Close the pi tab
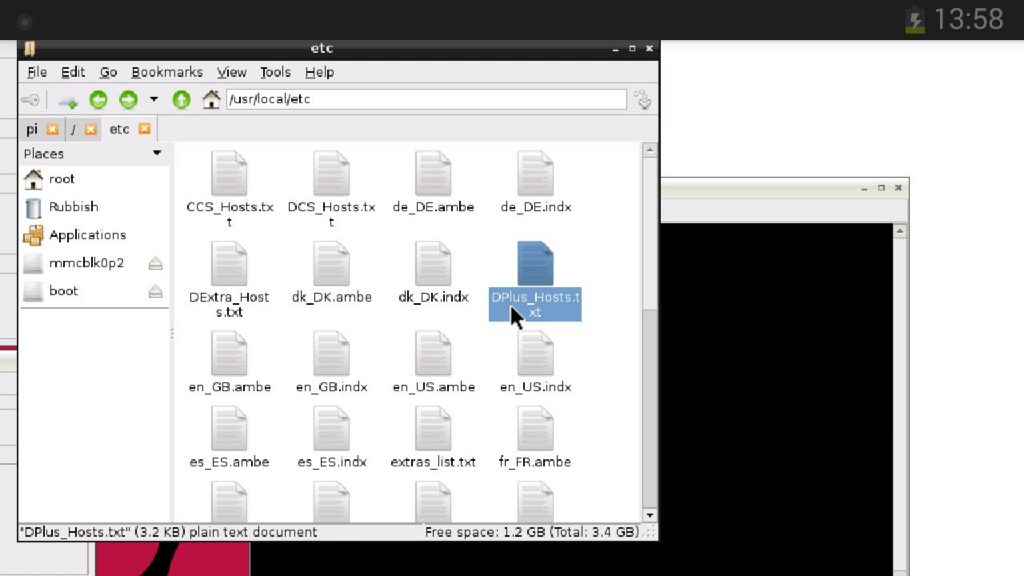 (52, 129)
